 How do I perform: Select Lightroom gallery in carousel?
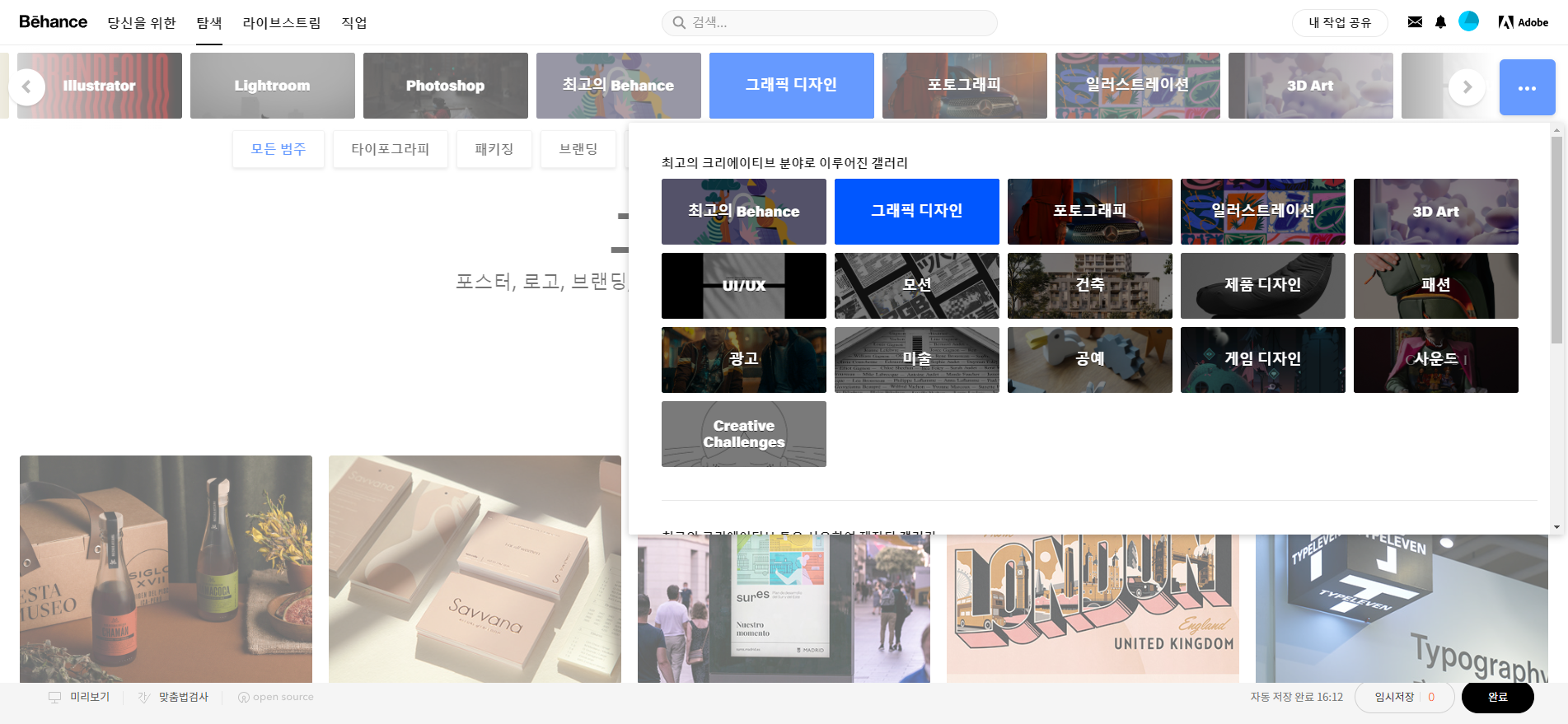coord(273,86)
